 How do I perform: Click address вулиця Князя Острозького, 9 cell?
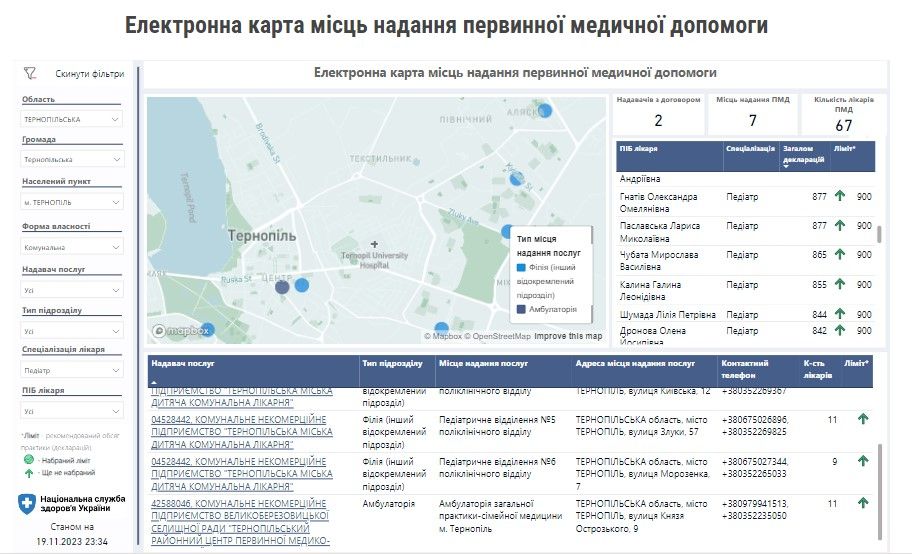click(x=642, y=516)
